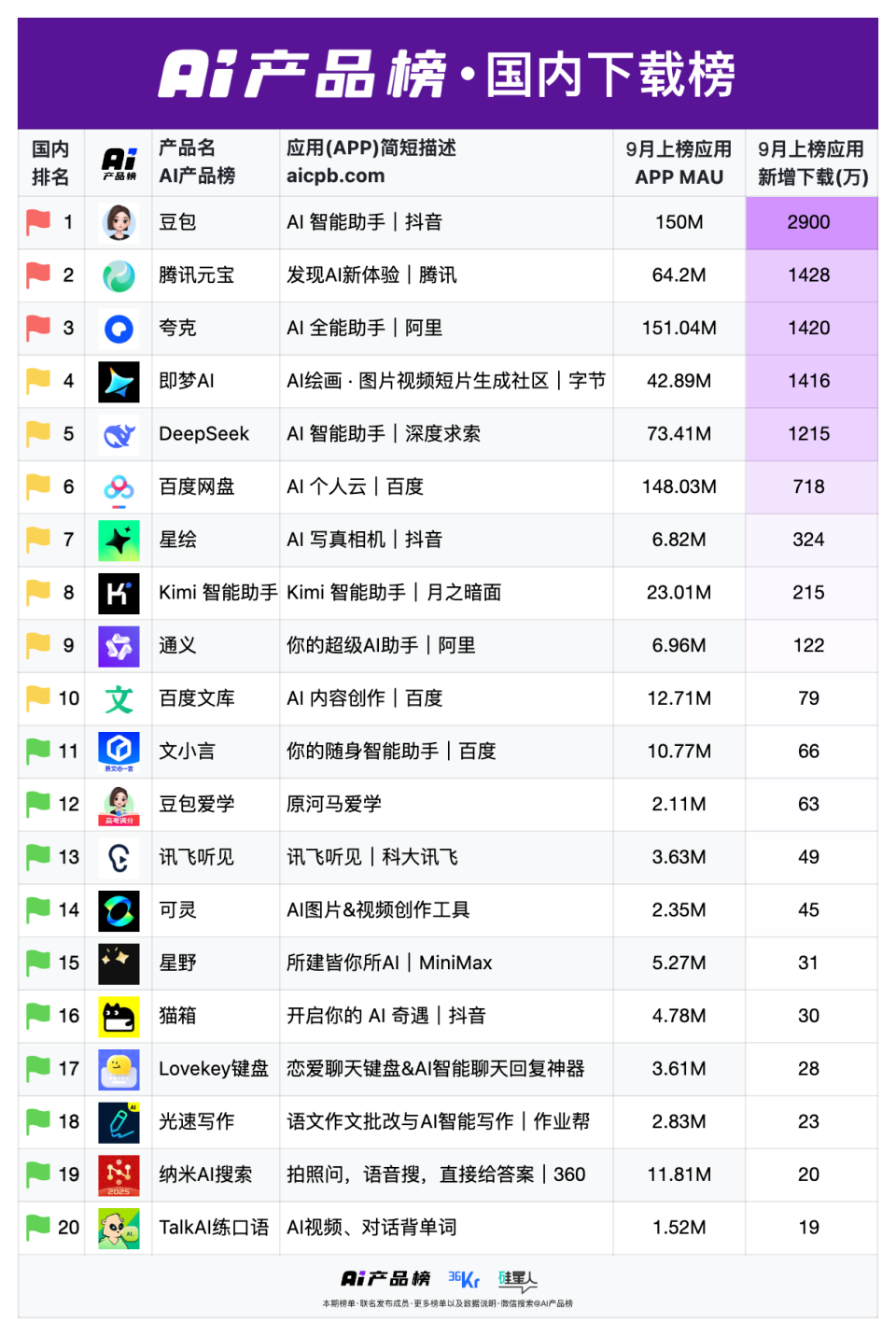Screen dimensions: 896x1336
Task: Select the 9月上榜应用 新增下载(万) column header
Action: (x=811, y=163)
